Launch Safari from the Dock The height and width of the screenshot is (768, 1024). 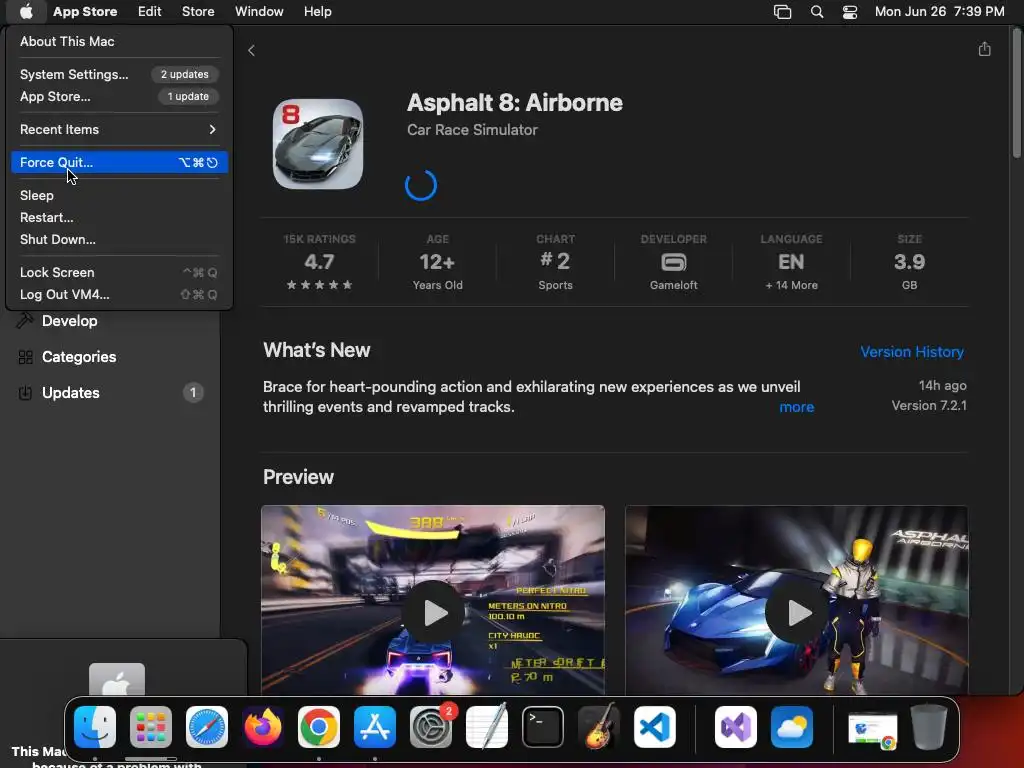click(x=207, y=727)
